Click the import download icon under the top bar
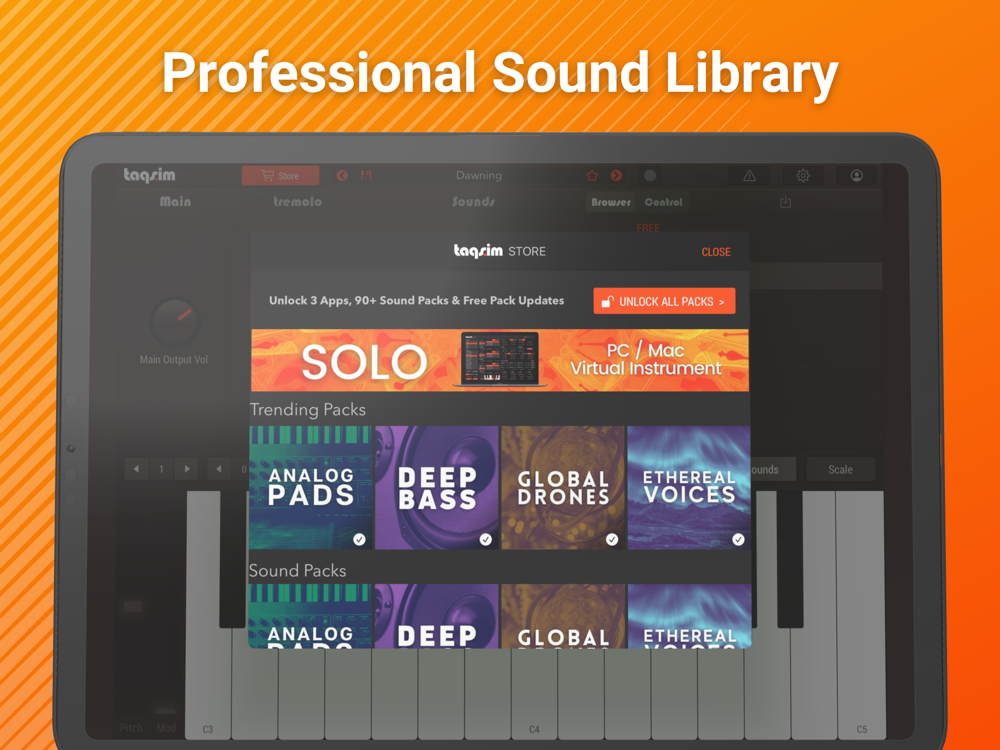1000x750 pixels. click(x=786, y=202)
